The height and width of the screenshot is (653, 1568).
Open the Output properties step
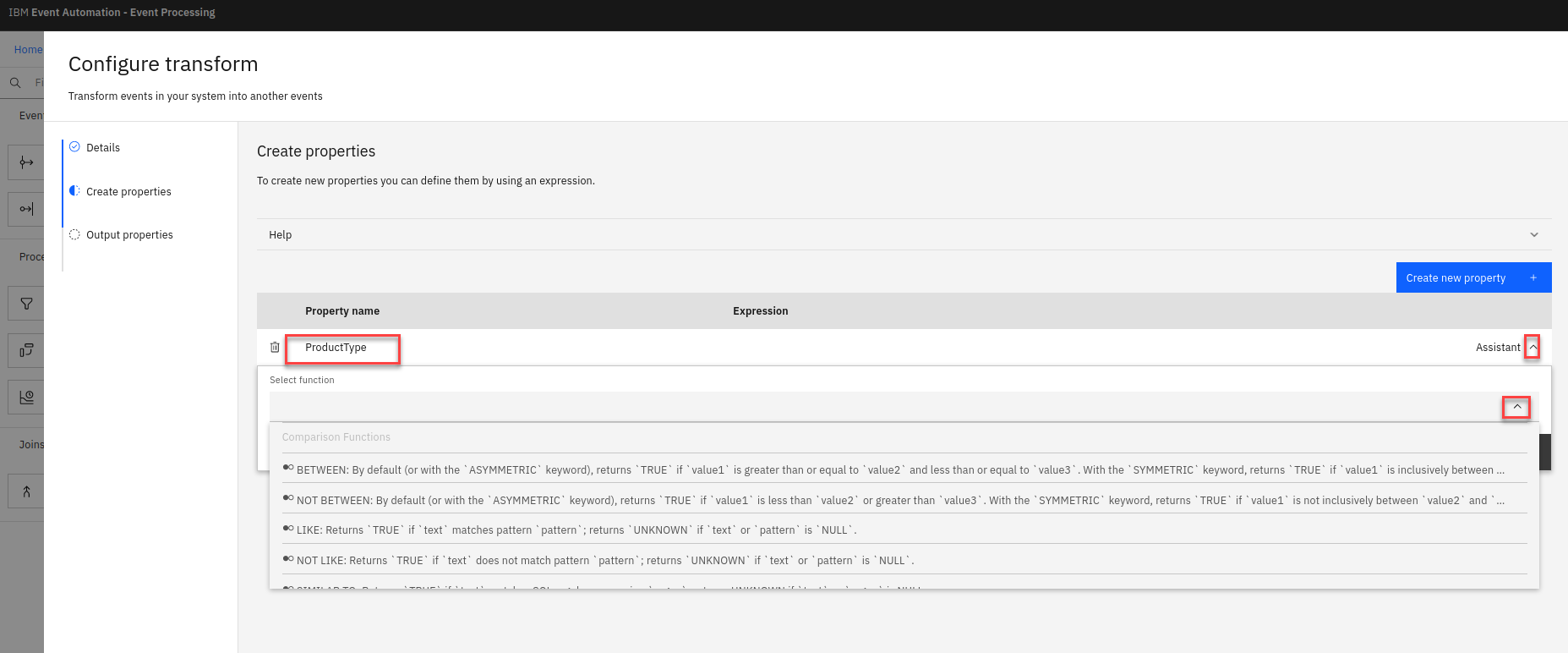pos(129,235)
